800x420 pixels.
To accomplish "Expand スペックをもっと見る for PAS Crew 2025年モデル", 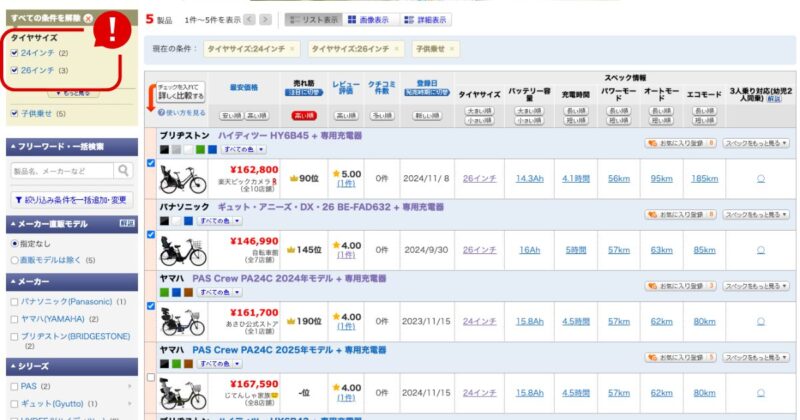I will tap(756, 358).
